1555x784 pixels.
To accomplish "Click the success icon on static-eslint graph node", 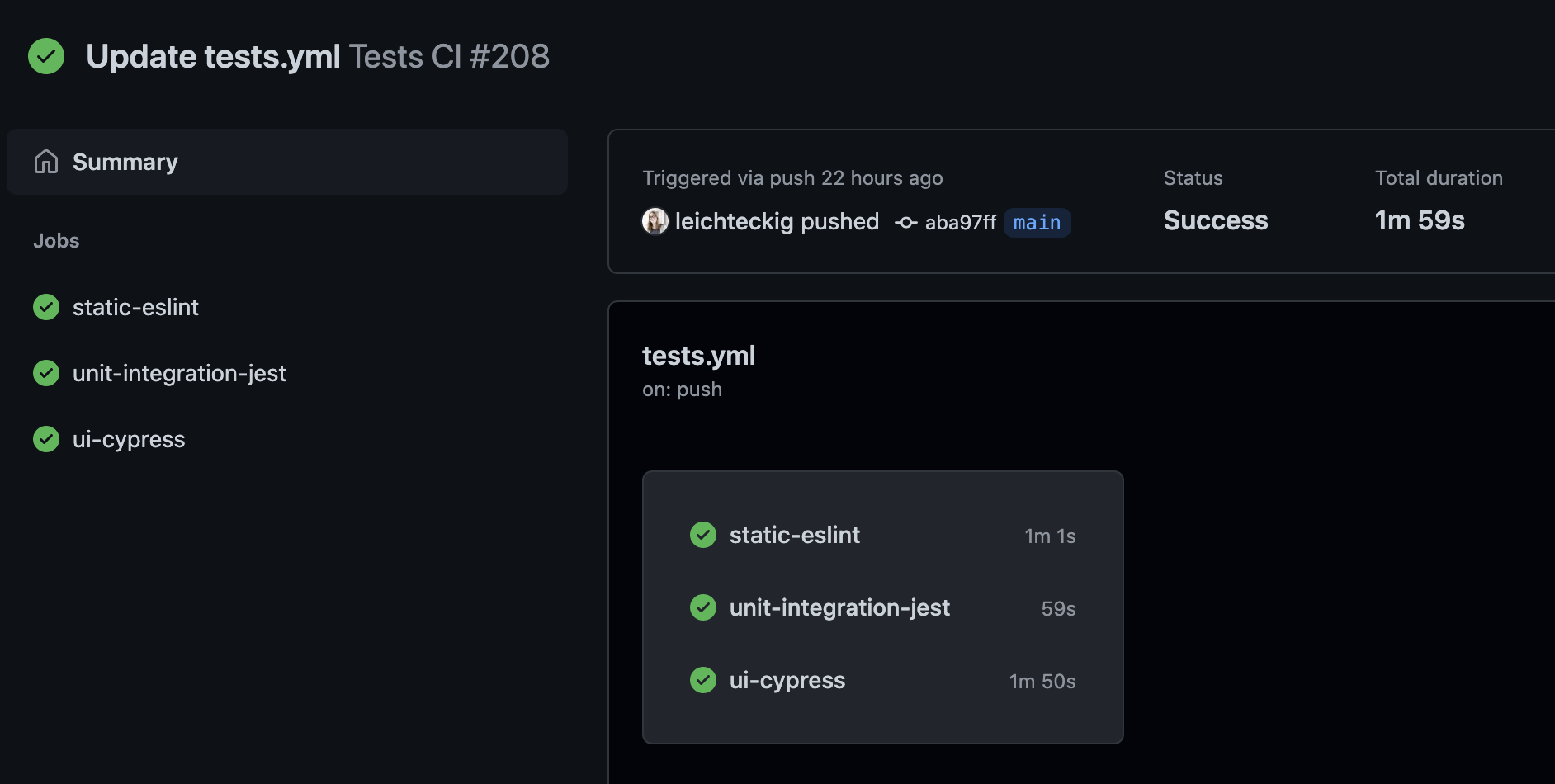I will point(703,535).
